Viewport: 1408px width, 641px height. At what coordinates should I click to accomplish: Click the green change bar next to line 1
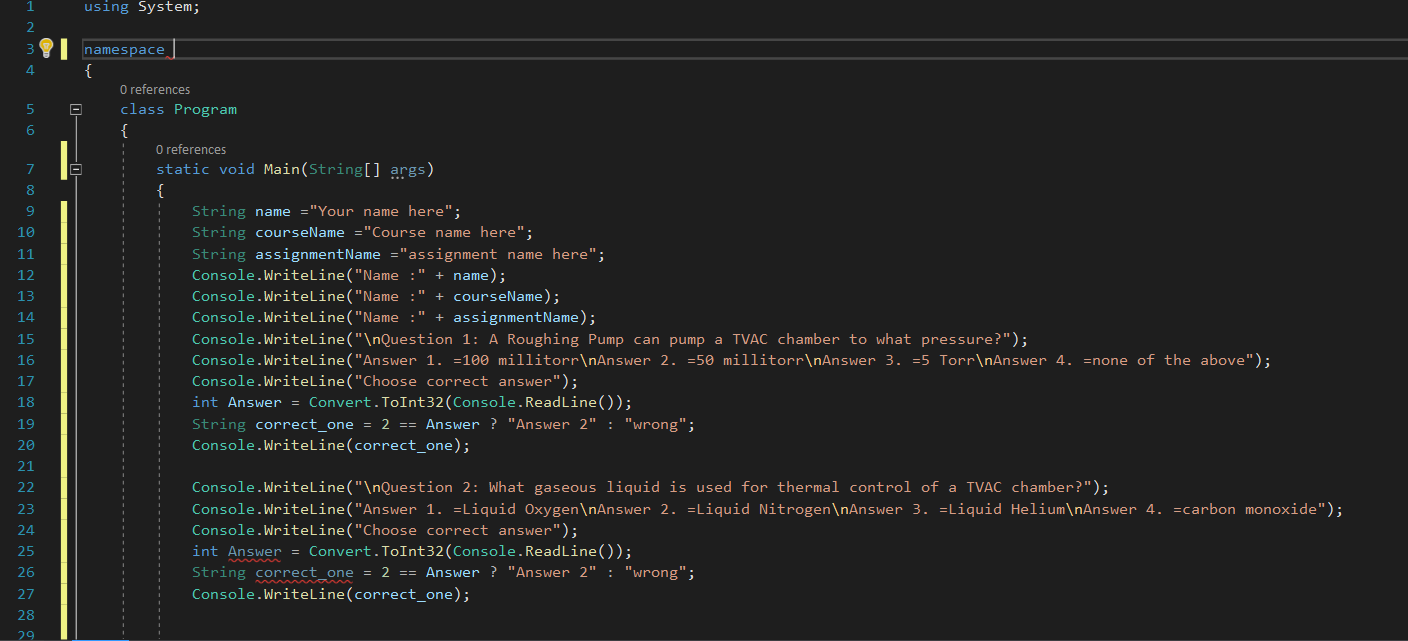[x=64, y=7]
